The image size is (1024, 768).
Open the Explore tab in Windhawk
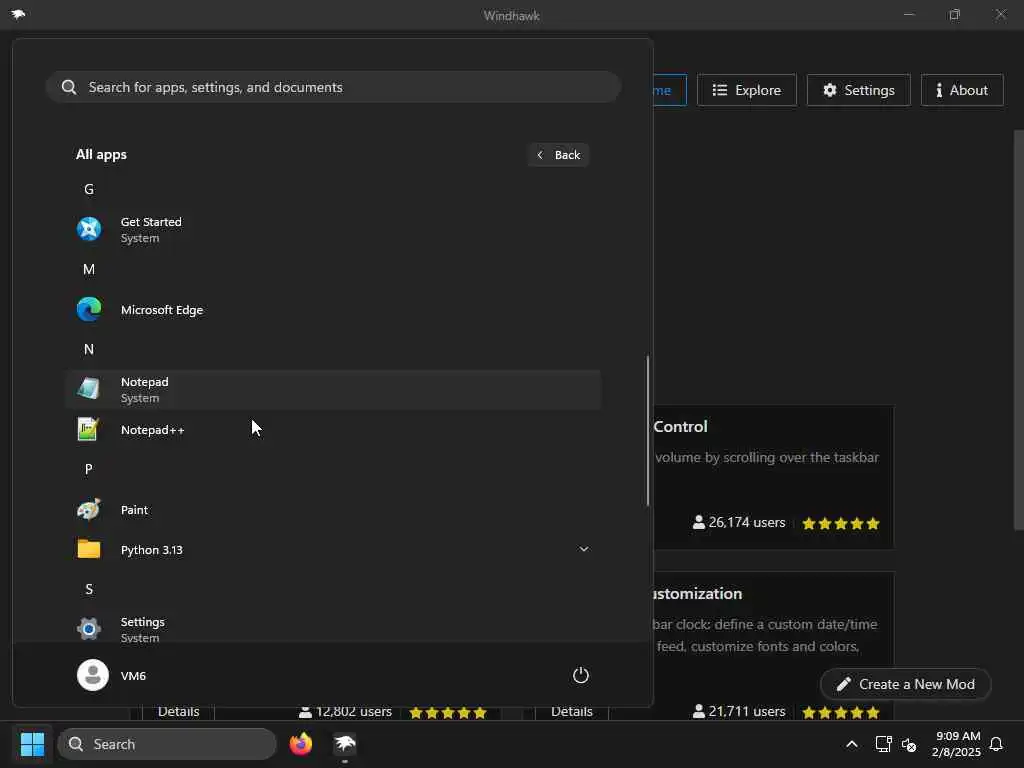(x=746, y=90)
